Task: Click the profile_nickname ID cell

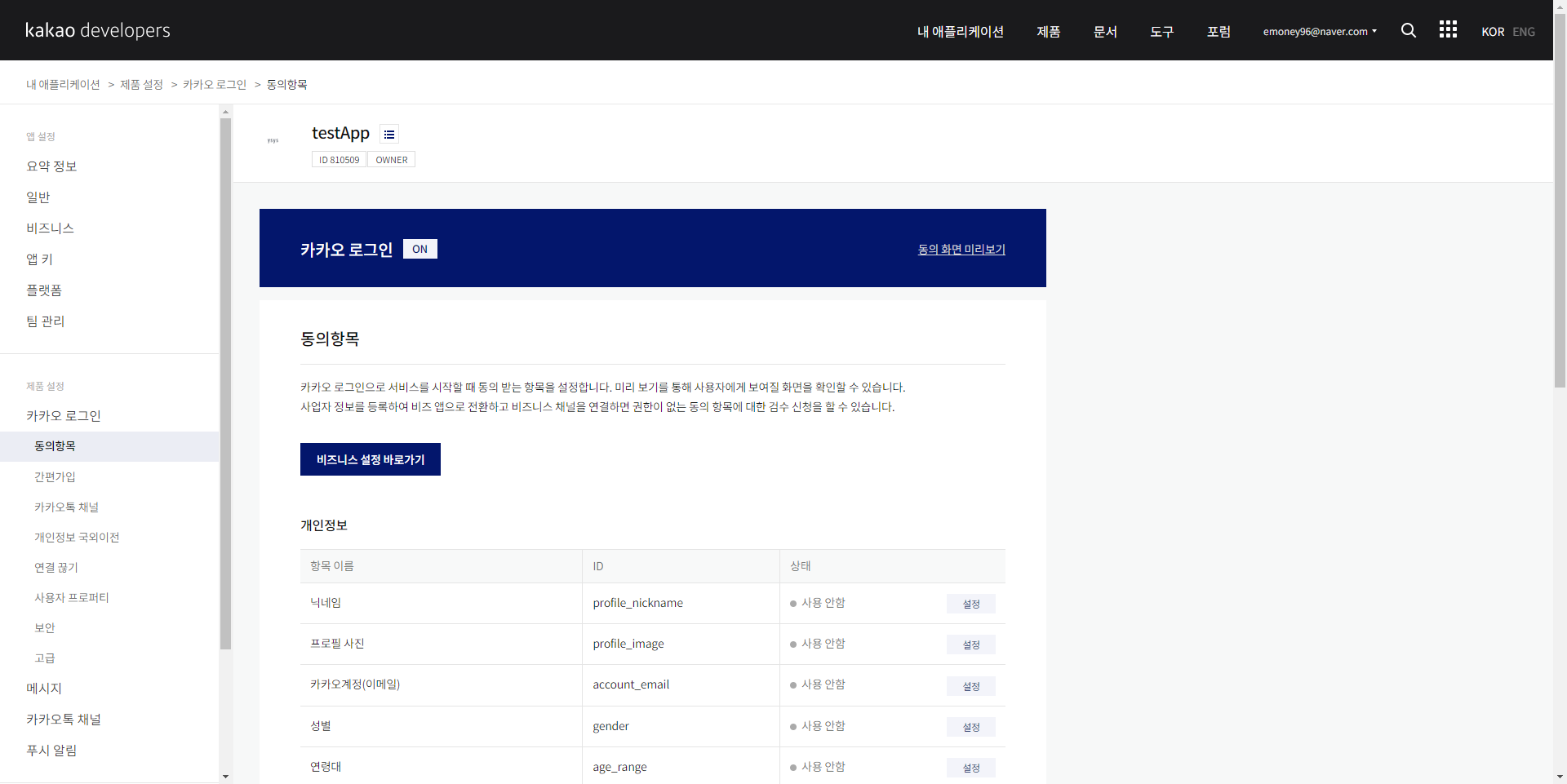Action: [681, 604]
